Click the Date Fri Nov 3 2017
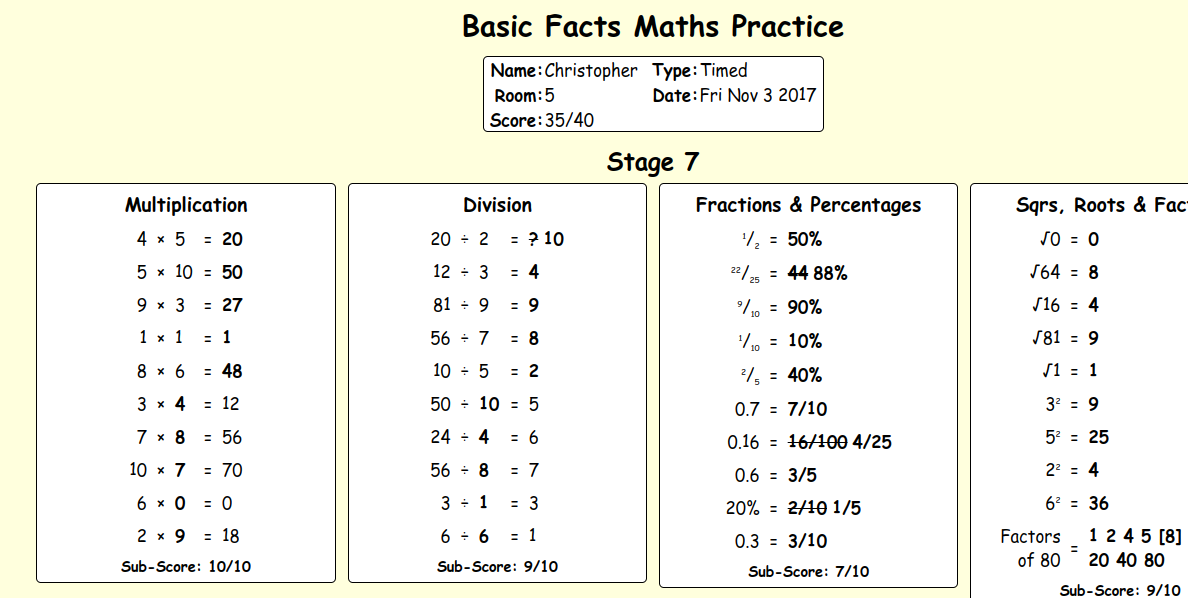1188x598 pixels. tap(734, 95)
